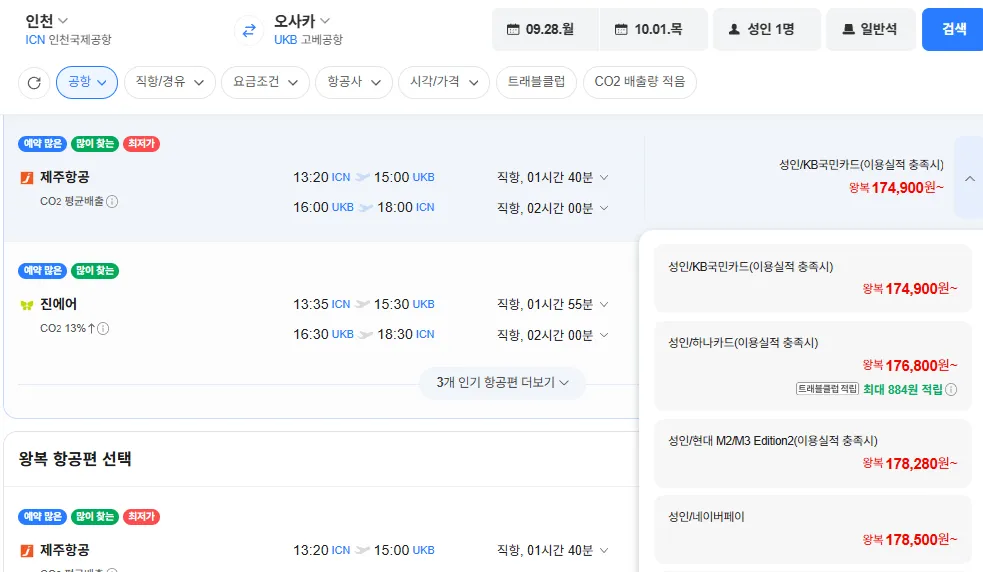
Task: Click the 왕복 항공편 선택 heading
Action: 75,459
